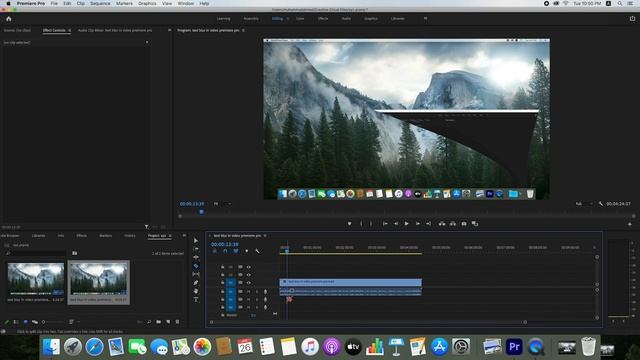
Task: Select the Ripple Edit tool
Action: 196,257
